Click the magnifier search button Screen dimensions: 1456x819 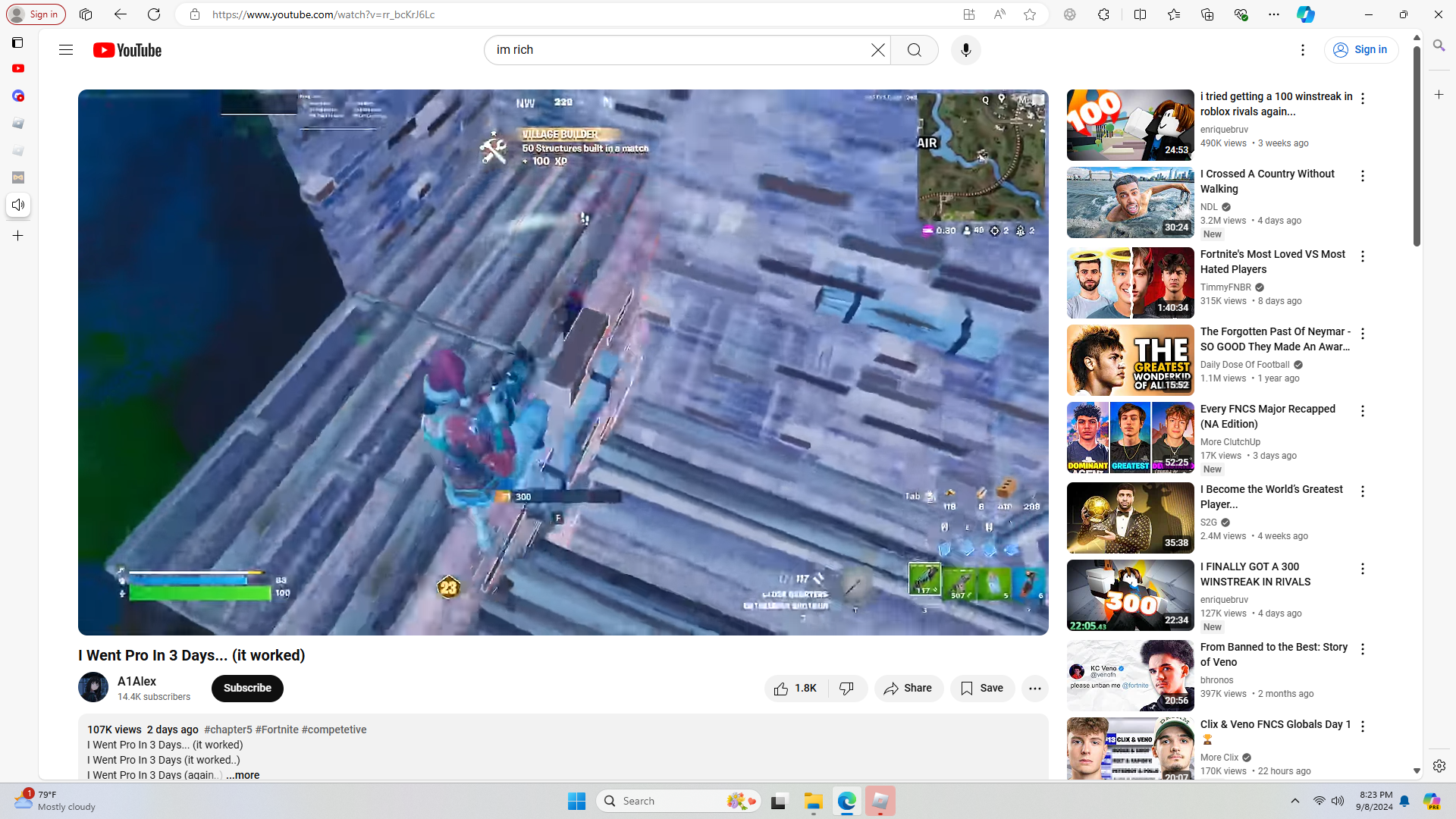click(x=915, y=50)
